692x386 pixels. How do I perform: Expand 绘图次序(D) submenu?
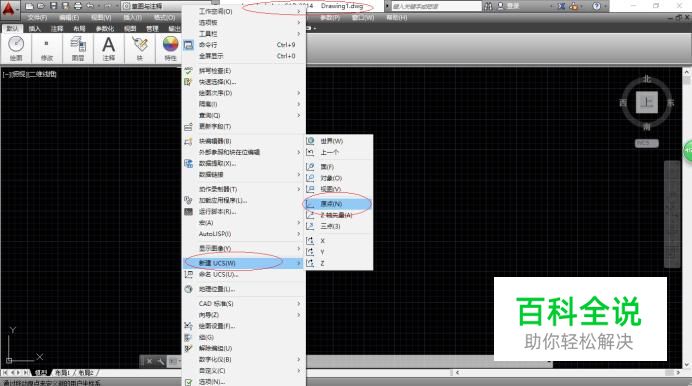pyautogui.click(x=244, y=93)
